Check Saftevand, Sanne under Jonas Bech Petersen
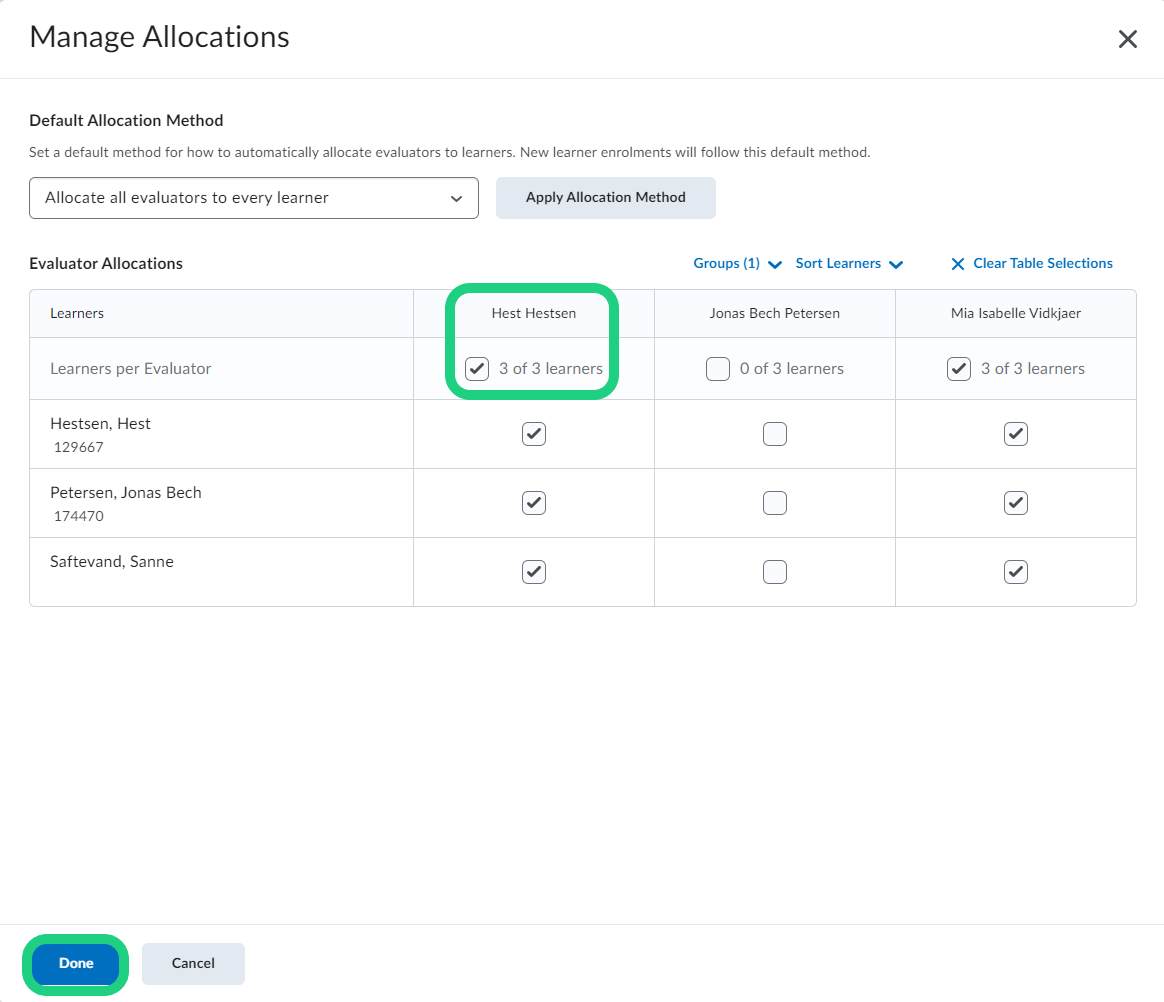 coord(775,571)
